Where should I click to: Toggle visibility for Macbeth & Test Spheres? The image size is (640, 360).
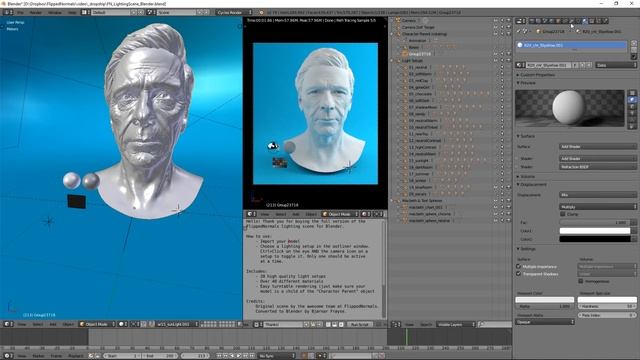(x=496, y=201)
